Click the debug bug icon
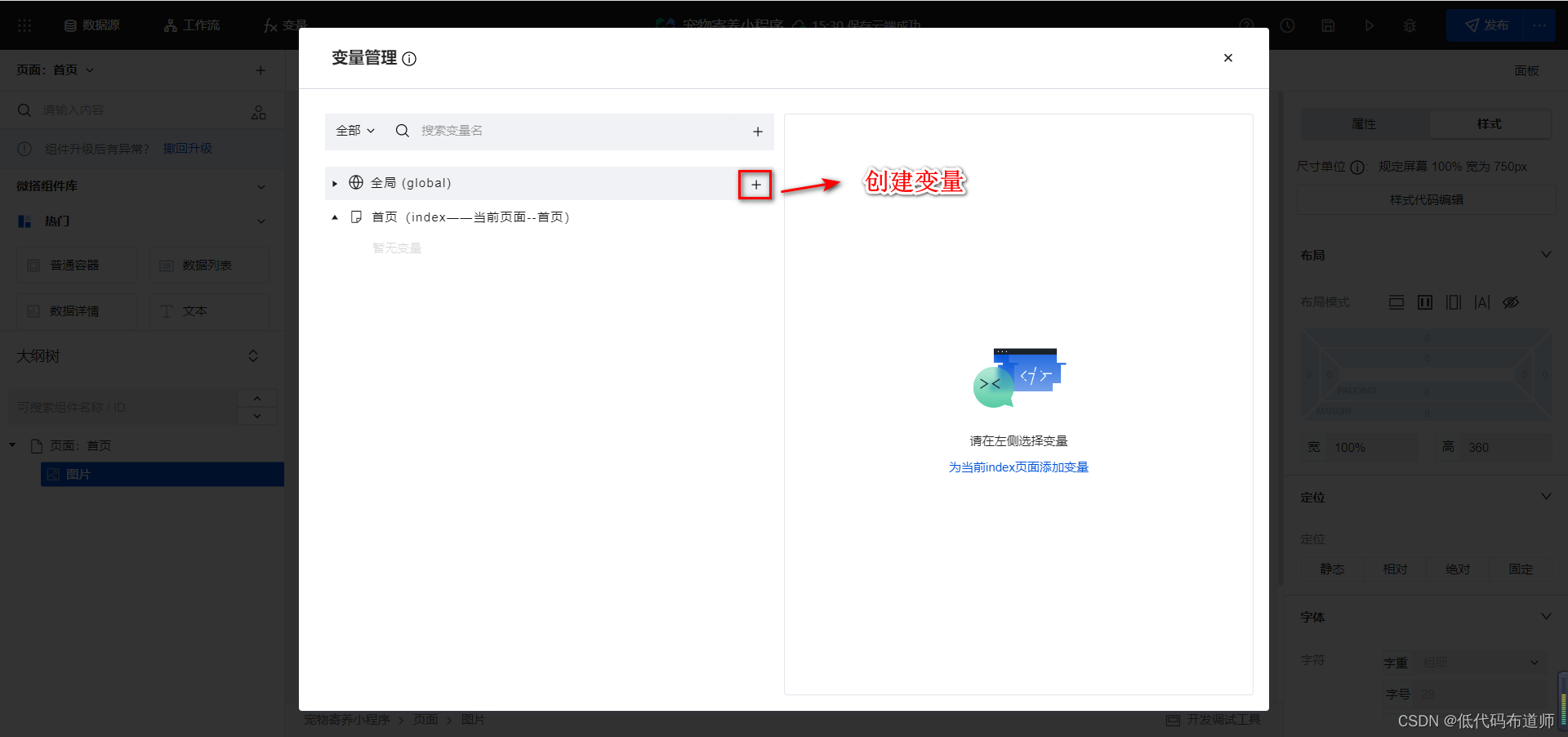1568x737 pixels. [x=1410, y=25]
